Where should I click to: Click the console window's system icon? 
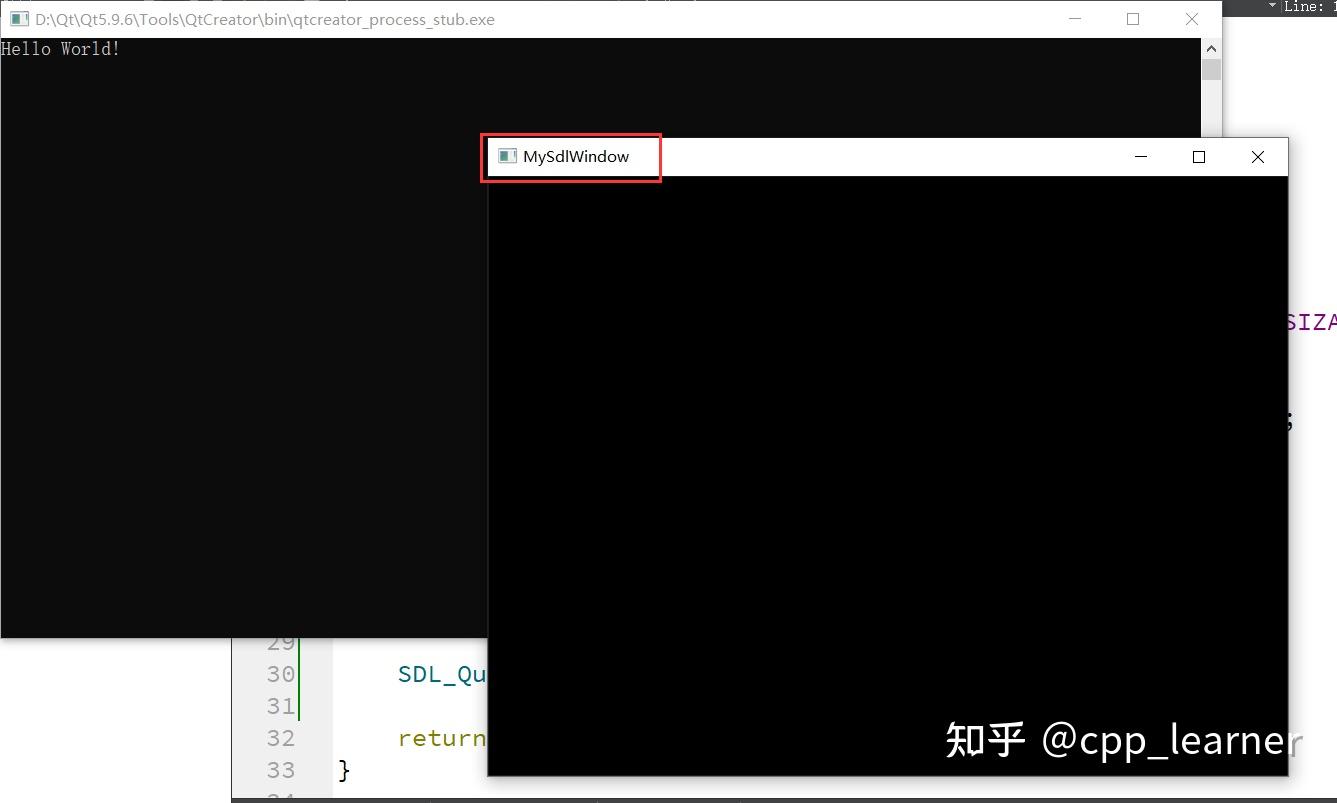[x=18, y=18]
